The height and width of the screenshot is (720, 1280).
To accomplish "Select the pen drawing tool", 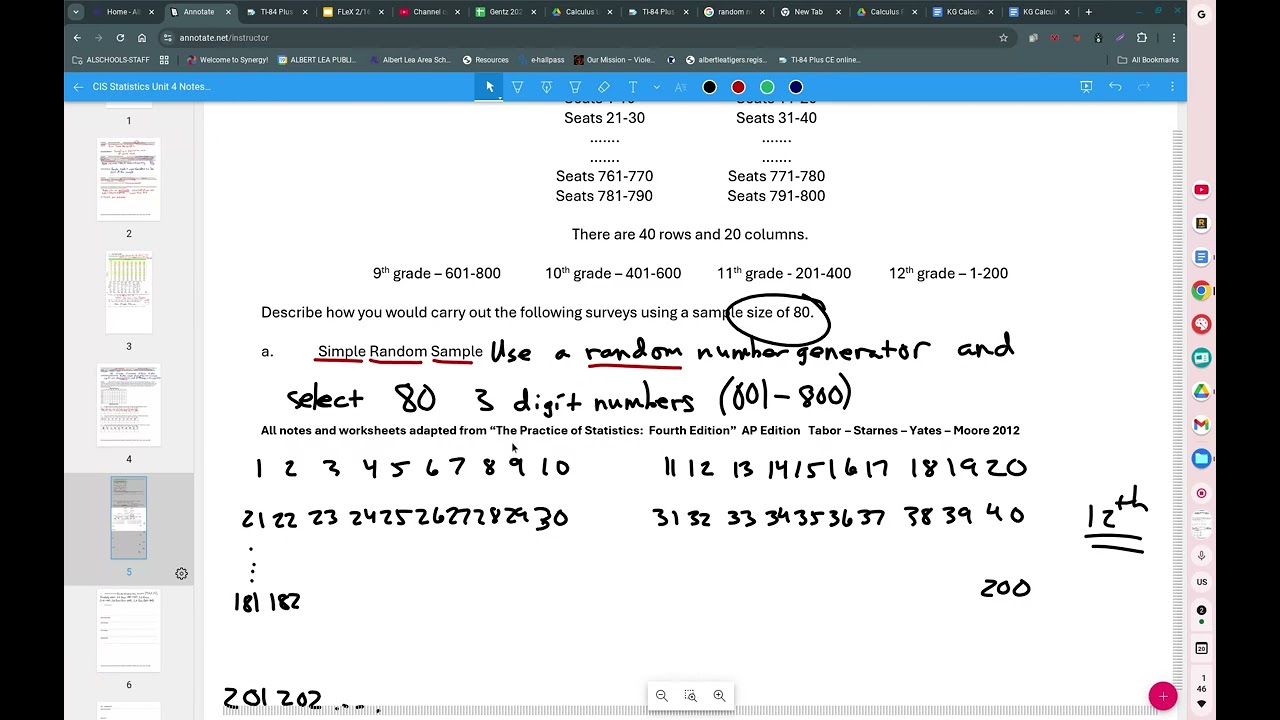I will tap(517, 87).
